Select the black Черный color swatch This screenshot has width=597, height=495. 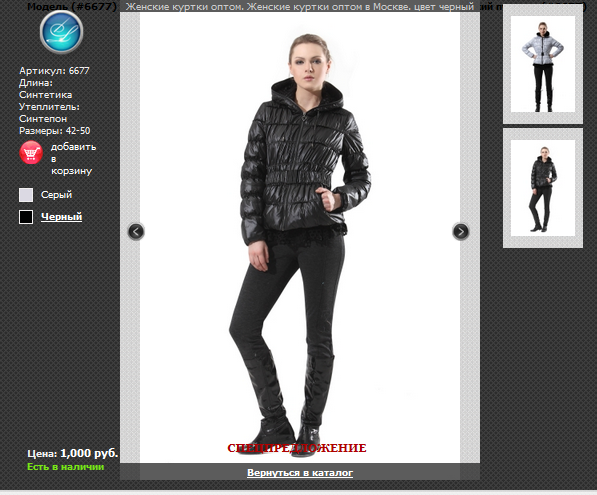26,217
